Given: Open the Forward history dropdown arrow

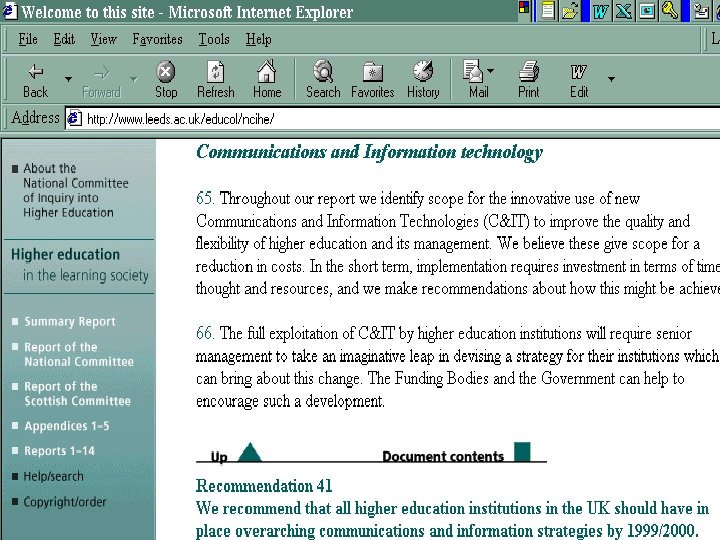Looking at the screenshot, I should (x=134, y=79).
